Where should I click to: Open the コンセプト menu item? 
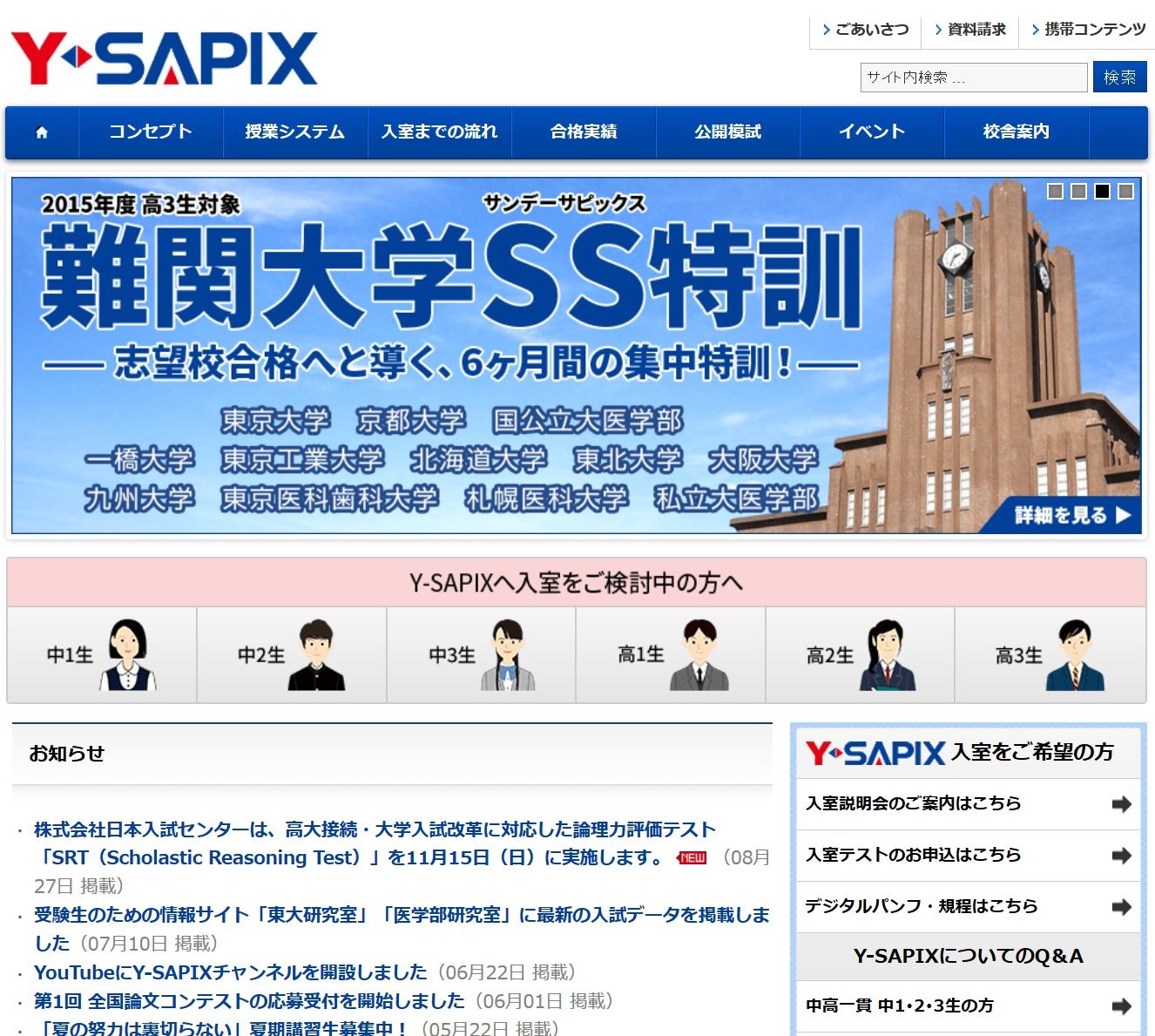tap(151, 132)
